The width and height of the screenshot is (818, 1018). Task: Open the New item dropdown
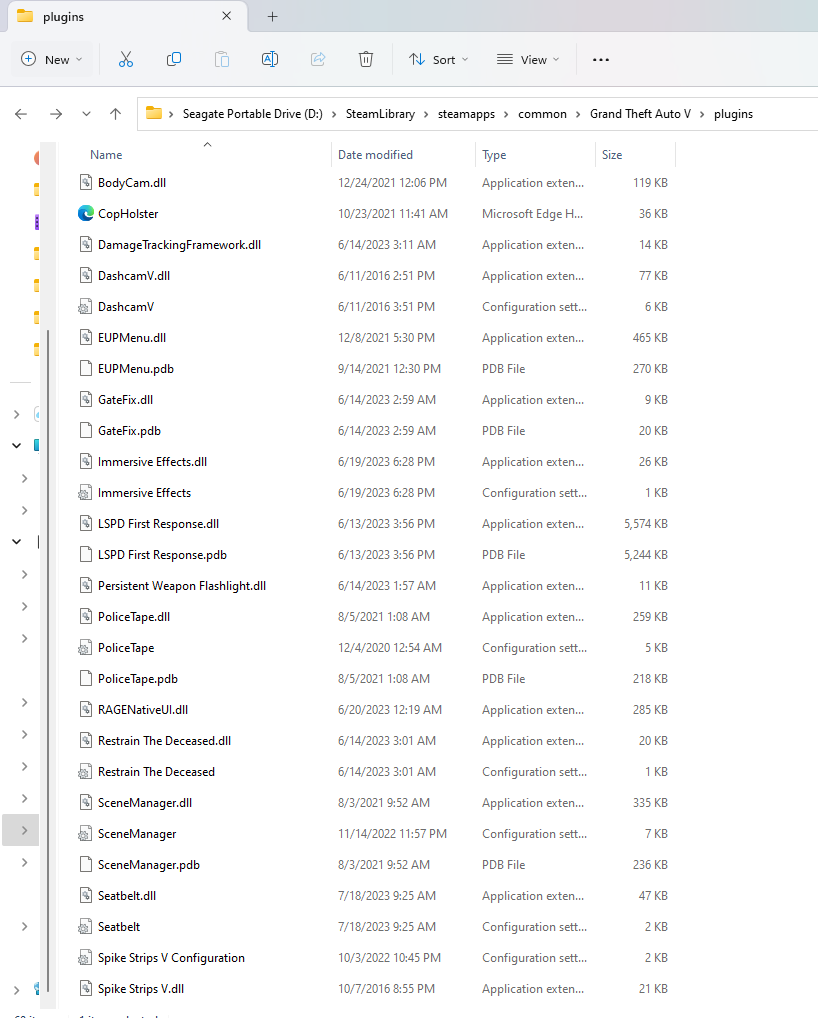(x=52, y=60)
